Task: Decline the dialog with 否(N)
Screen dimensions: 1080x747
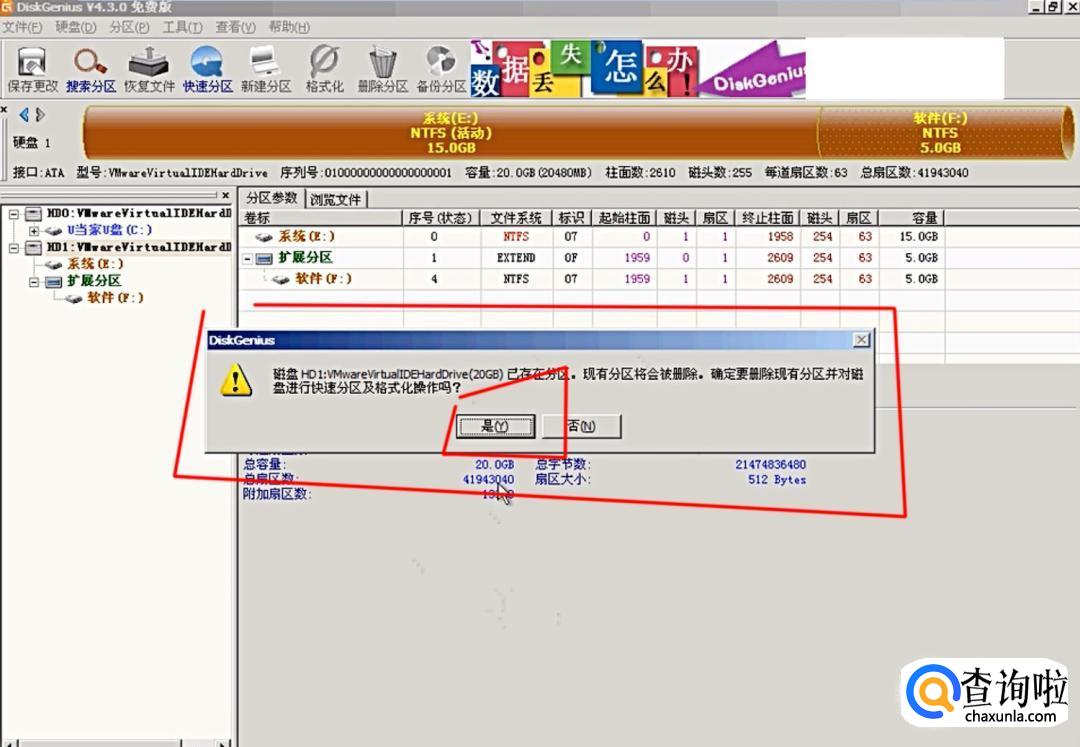Action: [582, 426]
